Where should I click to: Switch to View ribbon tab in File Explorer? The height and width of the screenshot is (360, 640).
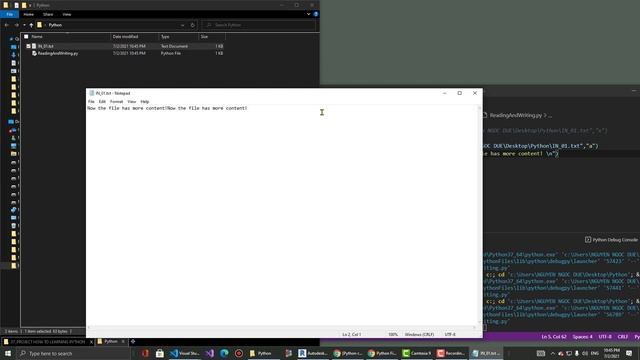[x=67, y=14]
